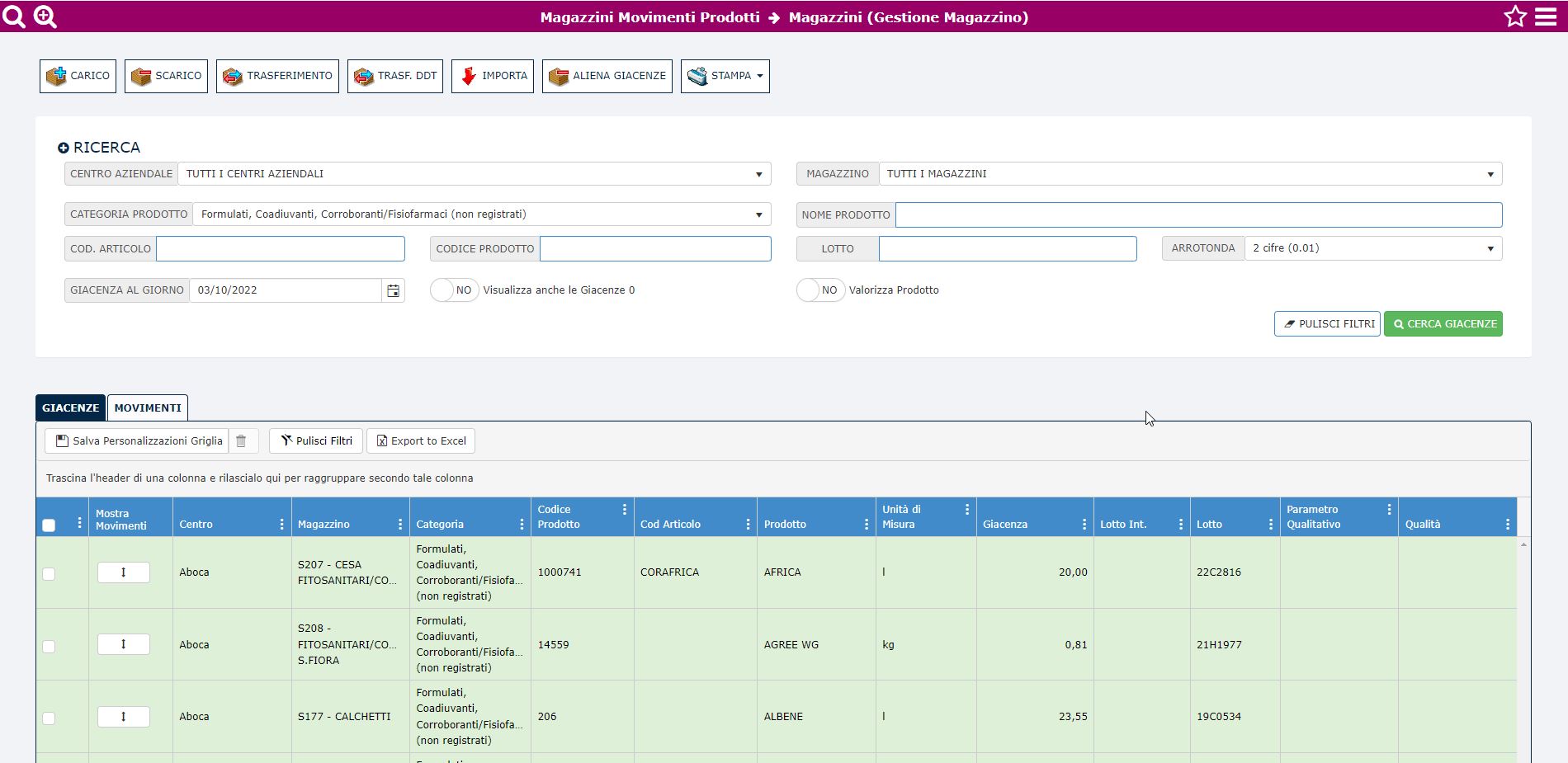Click the trash icon beside Salva Personalizzazioni
Image resolution: width=1568 pixels, height=763 pixels.
(241, 441)
